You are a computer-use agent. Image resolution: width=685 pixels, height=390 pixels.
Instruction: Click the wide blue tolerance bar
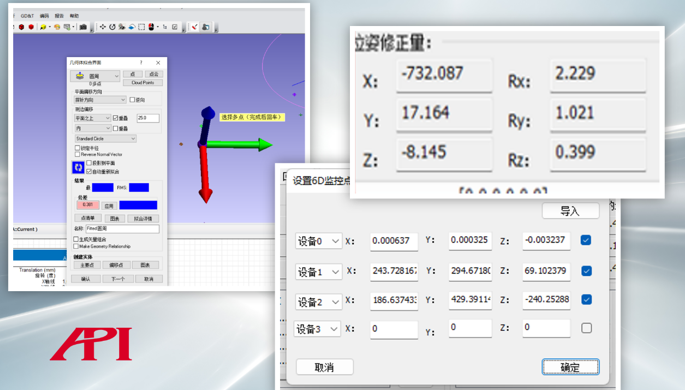(138, 205)
